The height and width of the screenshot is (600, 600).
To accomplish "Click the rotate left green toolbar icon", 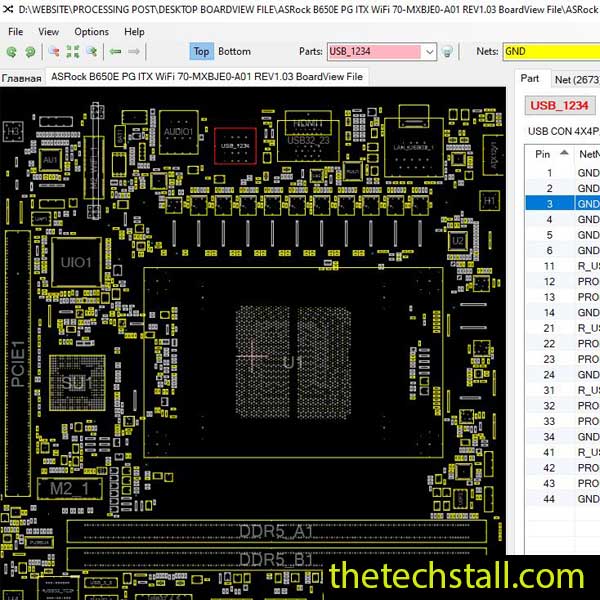I will (x=12, y=51).
